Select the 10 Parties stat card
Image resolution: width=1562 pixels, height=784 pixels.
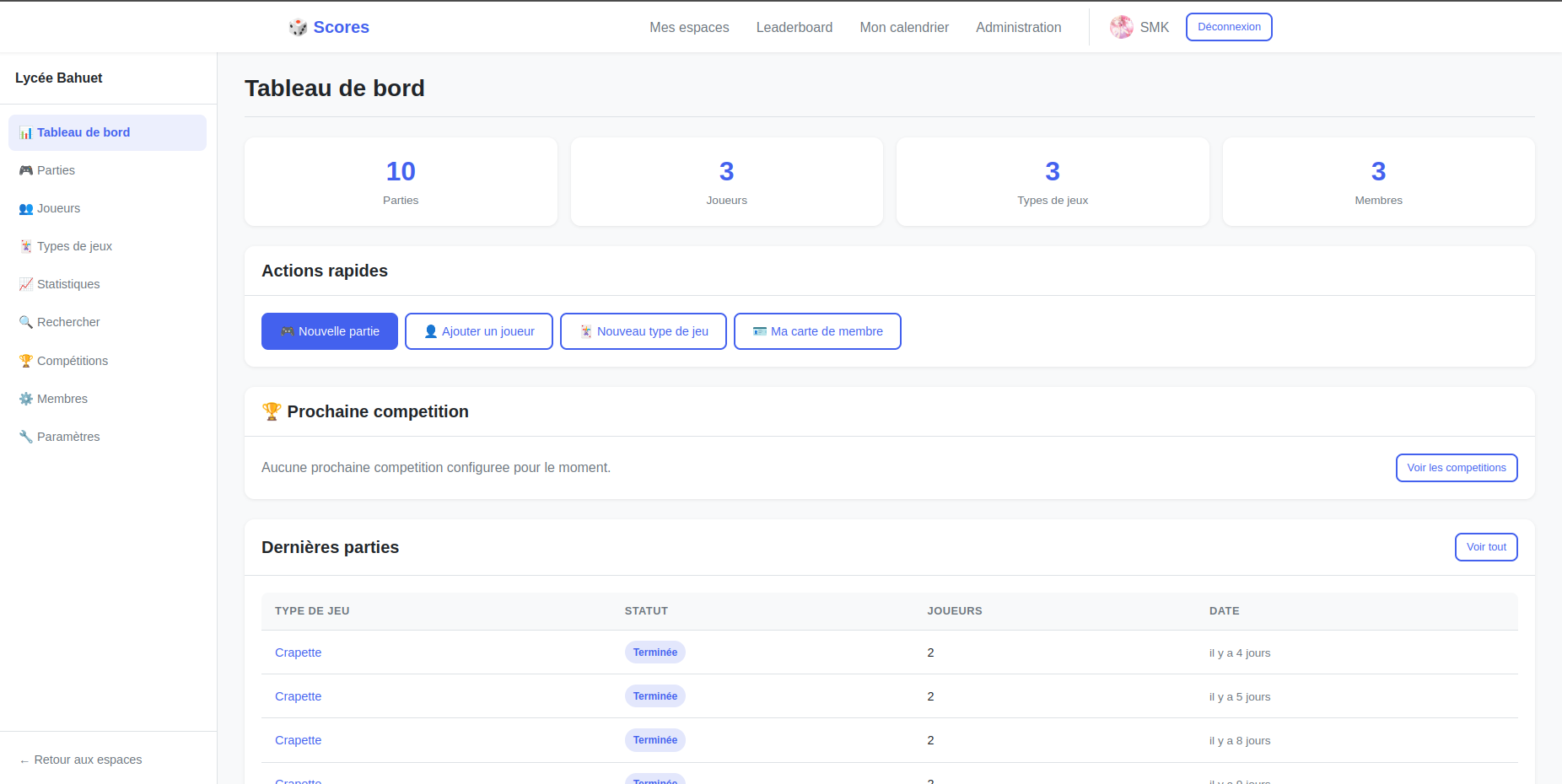[x=401, y=182]
